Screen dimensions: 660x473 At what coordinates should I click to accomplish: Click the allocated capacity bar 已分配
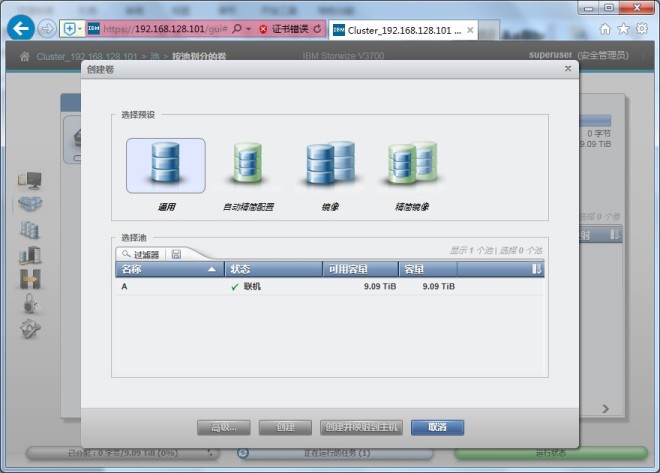pos(122,453)
